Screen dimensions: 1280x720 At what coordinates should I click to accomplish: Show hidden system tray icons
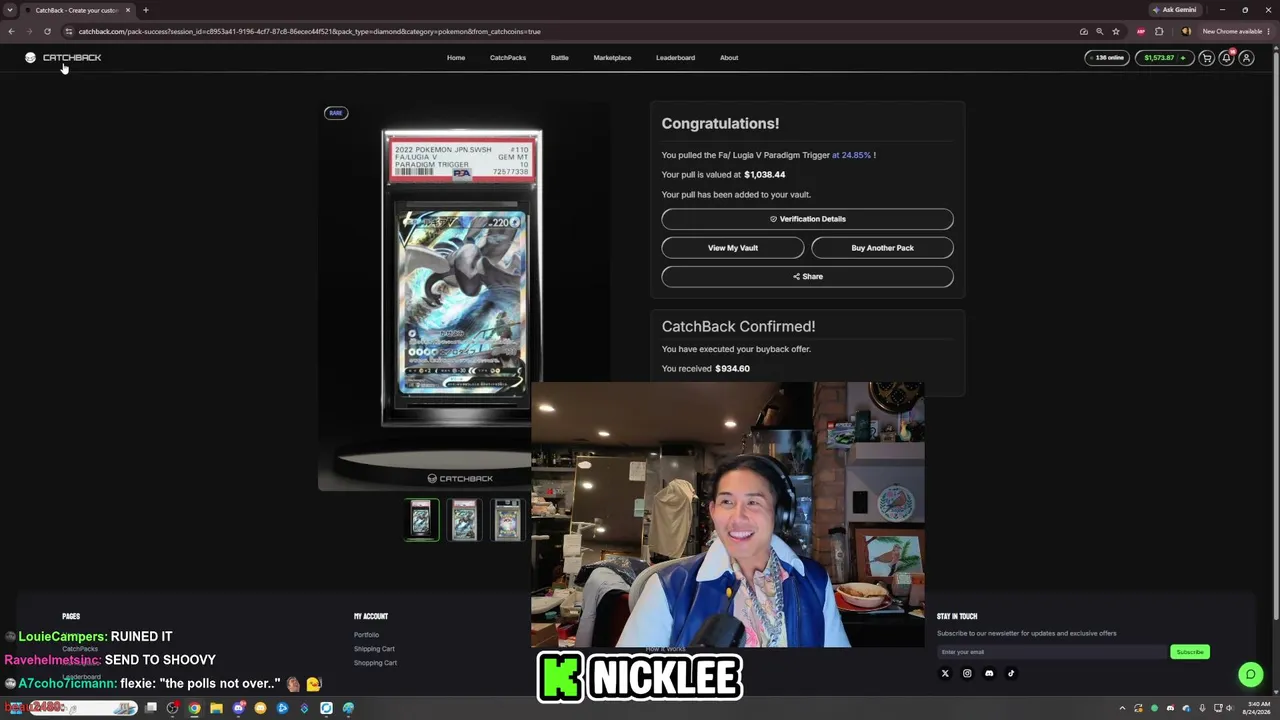(1122, 708)
